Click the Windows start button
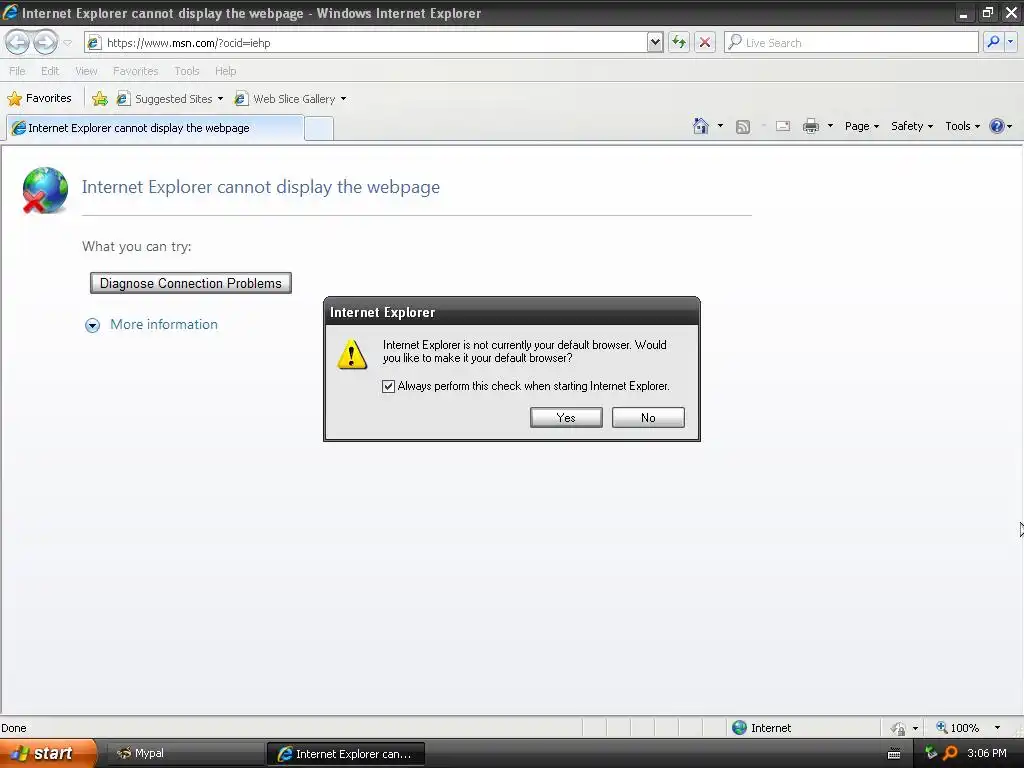The image size is (1024, 768). tap(48, 753)
